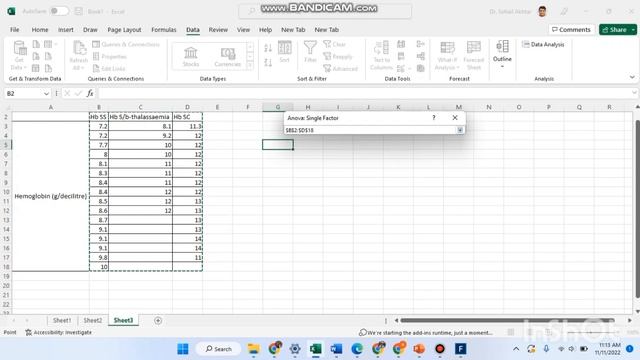Click the horizontal scrollbar

507,320
